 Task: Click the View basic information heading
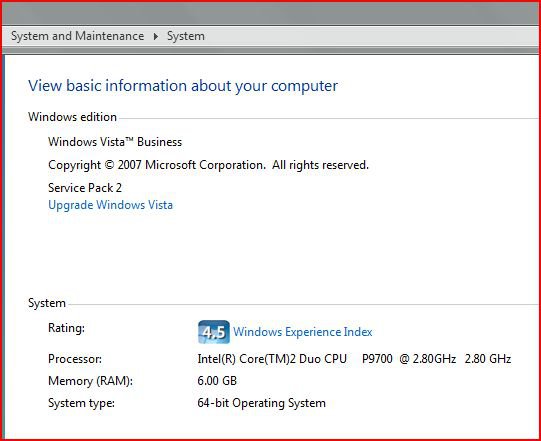(x=183, y=86)
